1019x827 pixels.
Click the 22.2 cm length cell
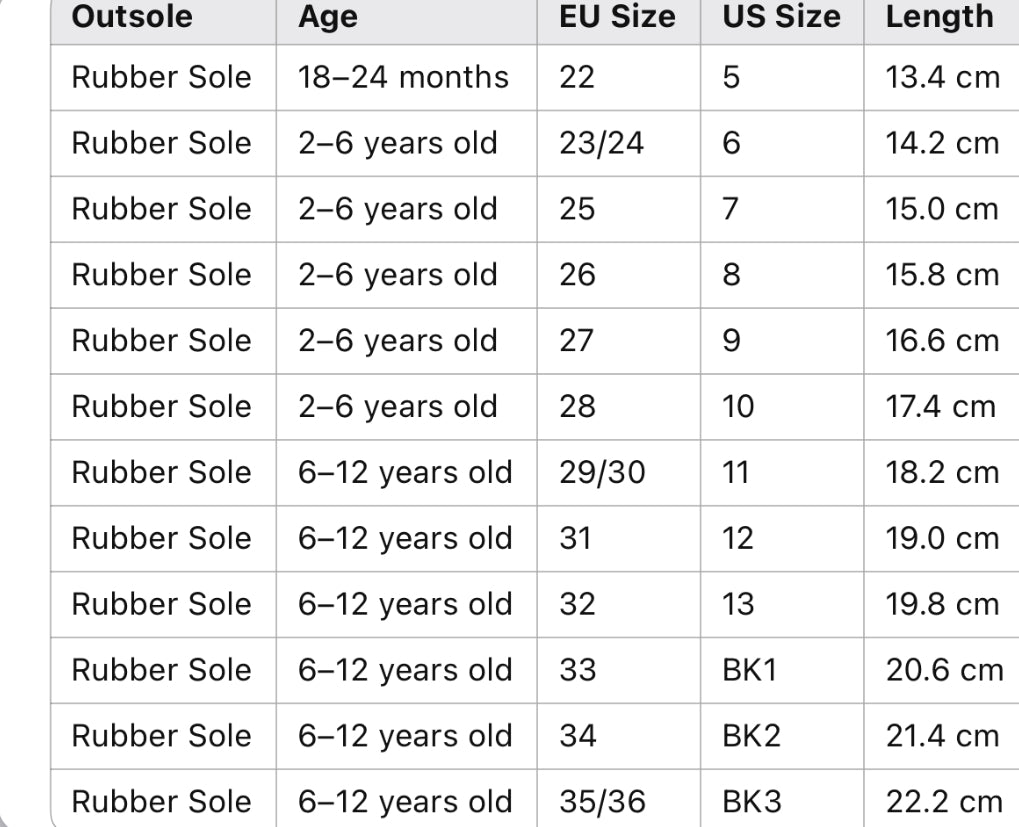click(943, 801)
